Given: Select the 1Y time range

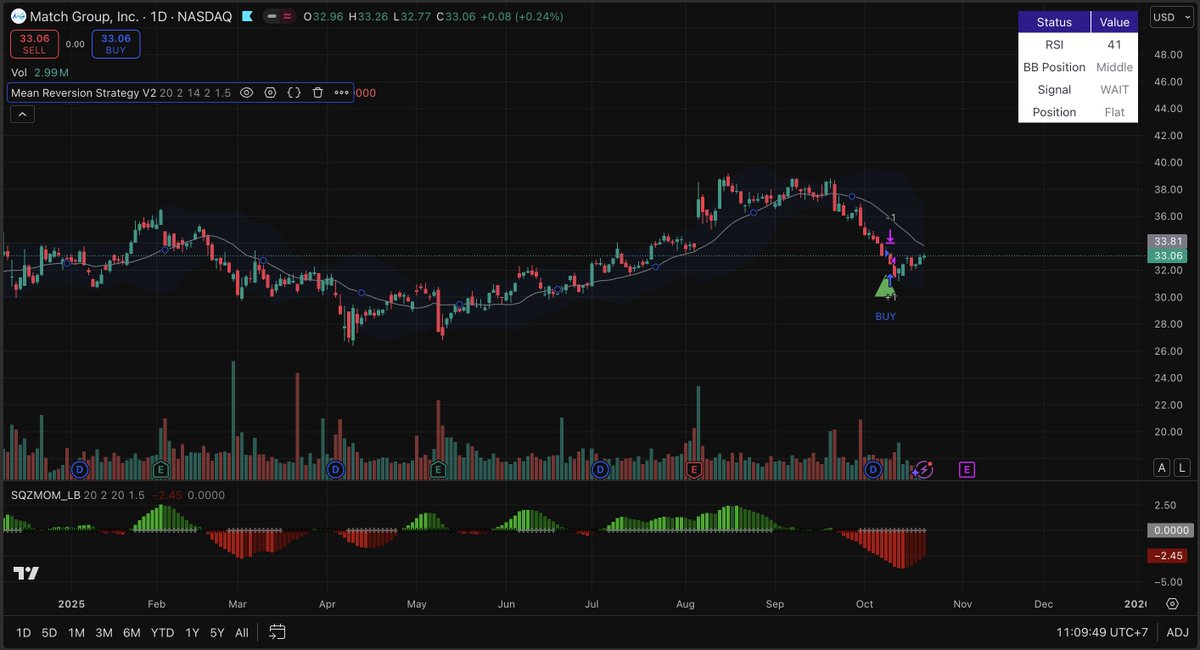Looking at the screenshot, I should click(x=192, y=632).
